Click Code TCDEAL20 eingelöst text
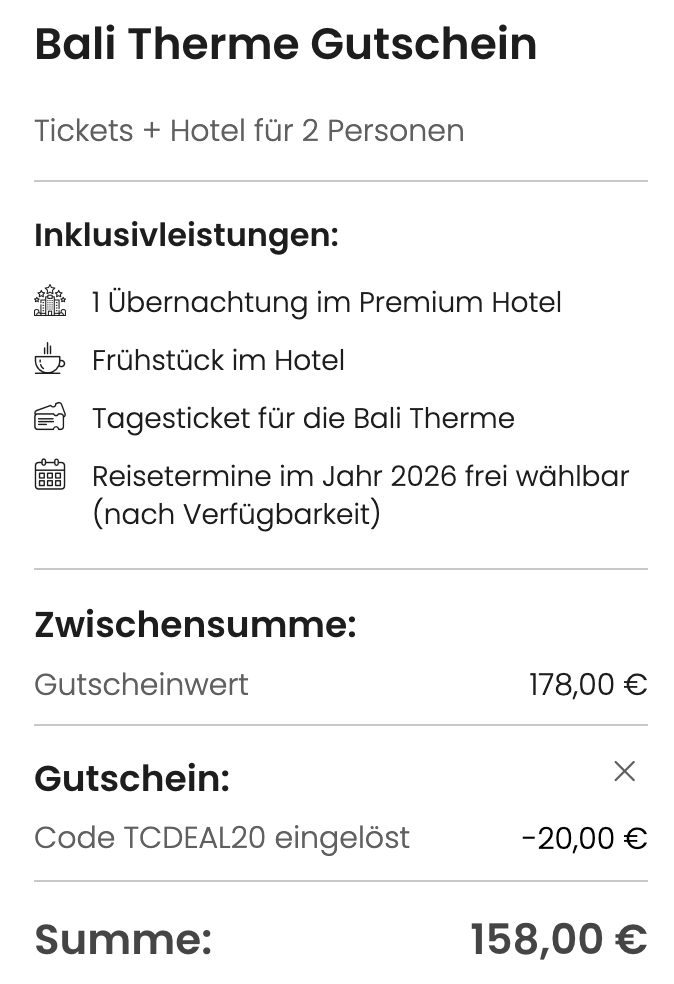This screenshot has height=984, width=674. [221, 838]
